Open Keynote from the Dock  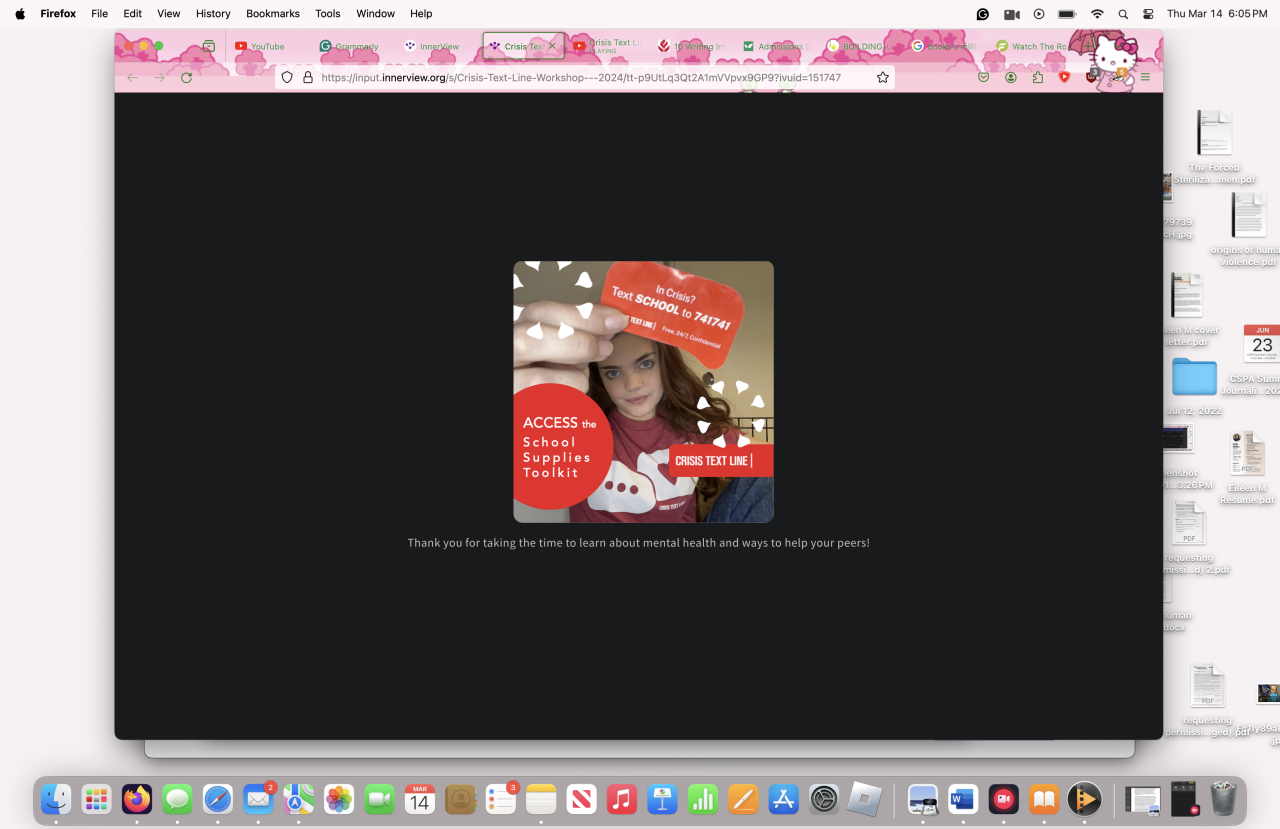tap(662, 799)
